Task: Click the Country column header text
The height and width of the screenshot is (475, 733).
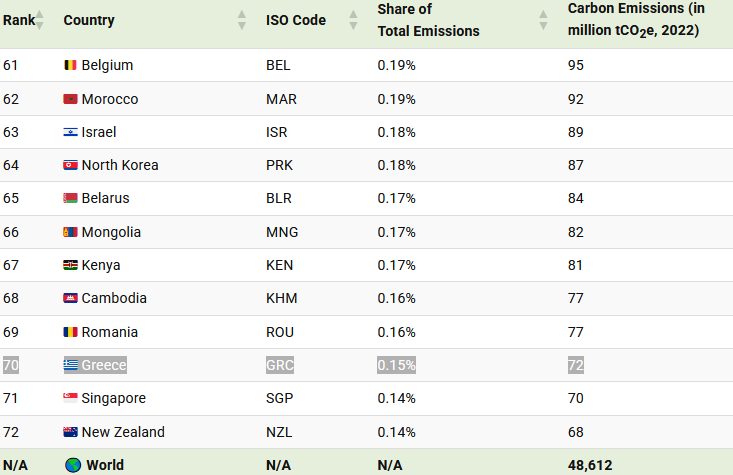Action: point(89,20)
